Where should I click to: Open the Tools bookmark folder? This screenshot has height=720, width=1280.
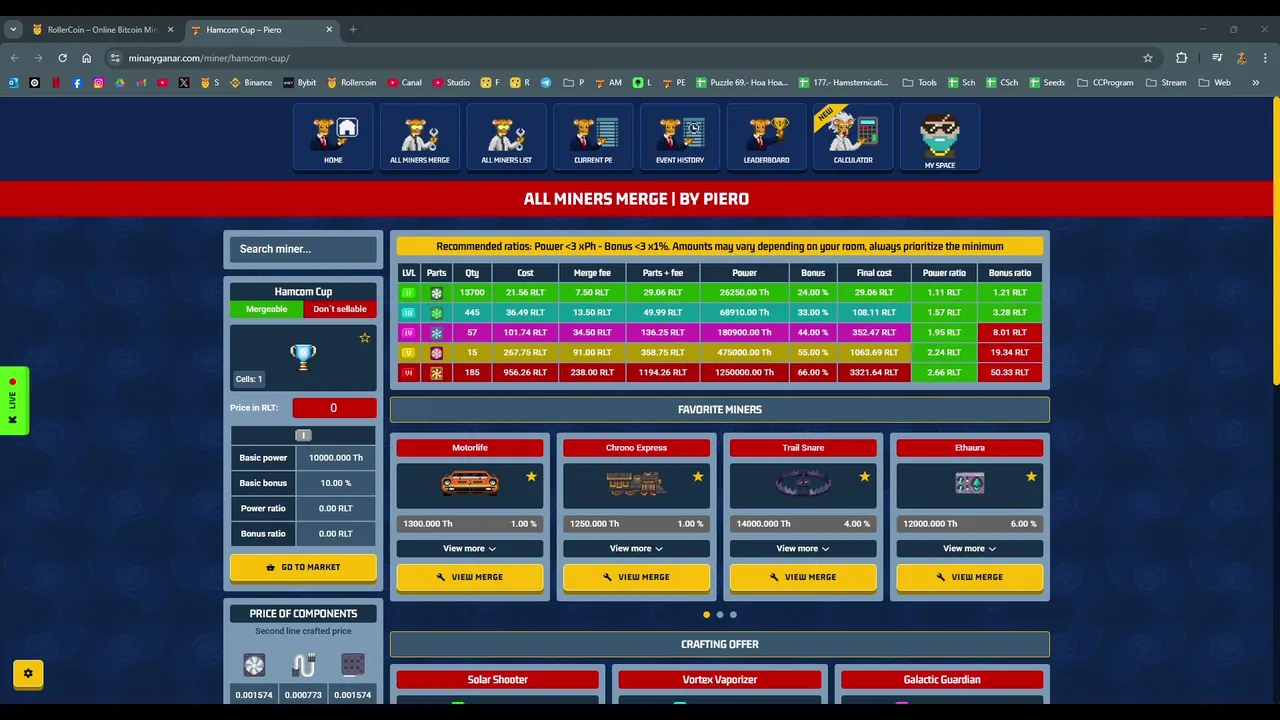920,83
